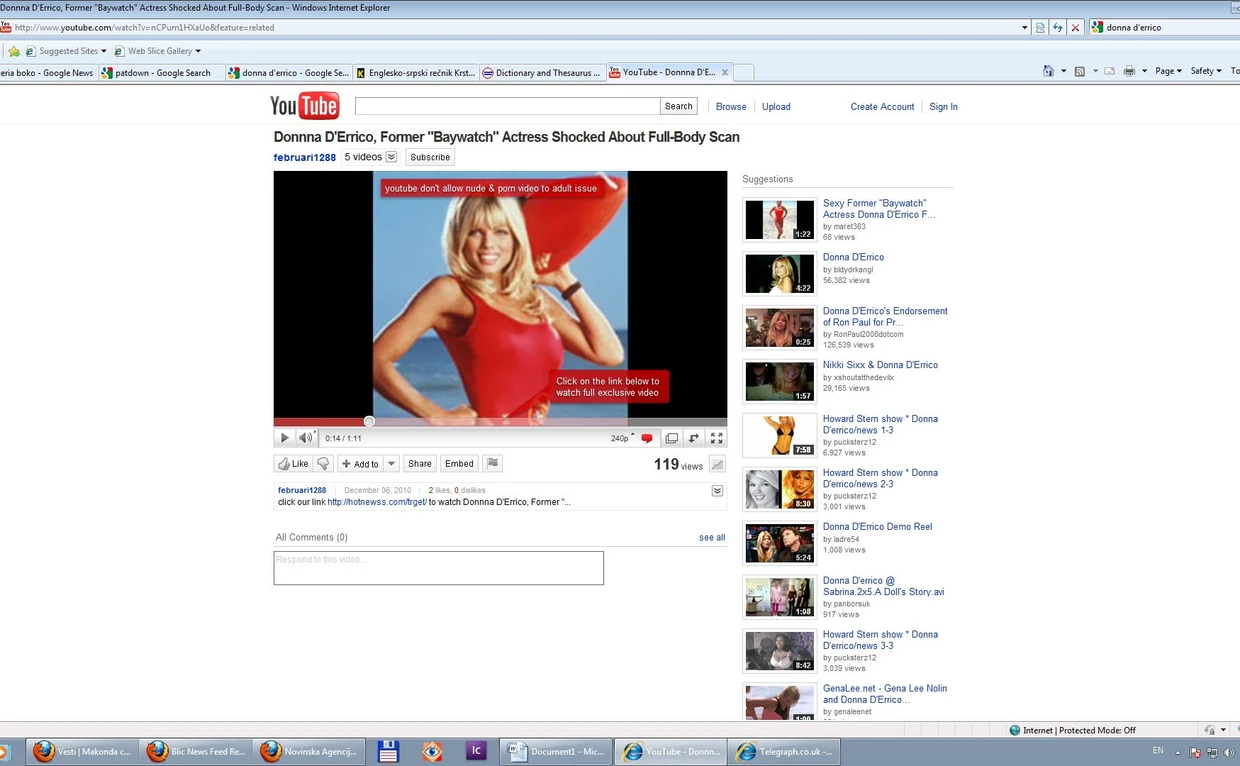The width and height of the screenshot is (1240, 766).
Task: Click the thumbs-down dislike icon
Action: tap(323, 464)
